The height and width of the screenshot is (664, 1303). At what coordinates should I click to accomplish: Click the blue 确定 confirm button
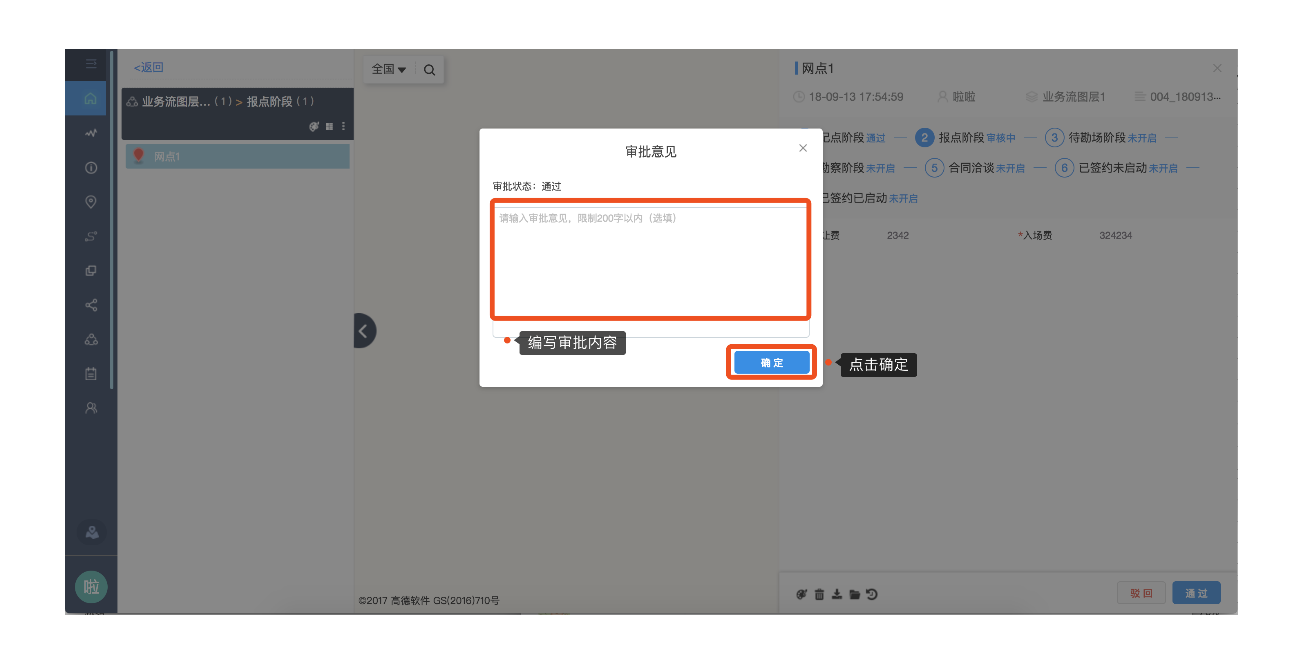[x=771, y=363]
